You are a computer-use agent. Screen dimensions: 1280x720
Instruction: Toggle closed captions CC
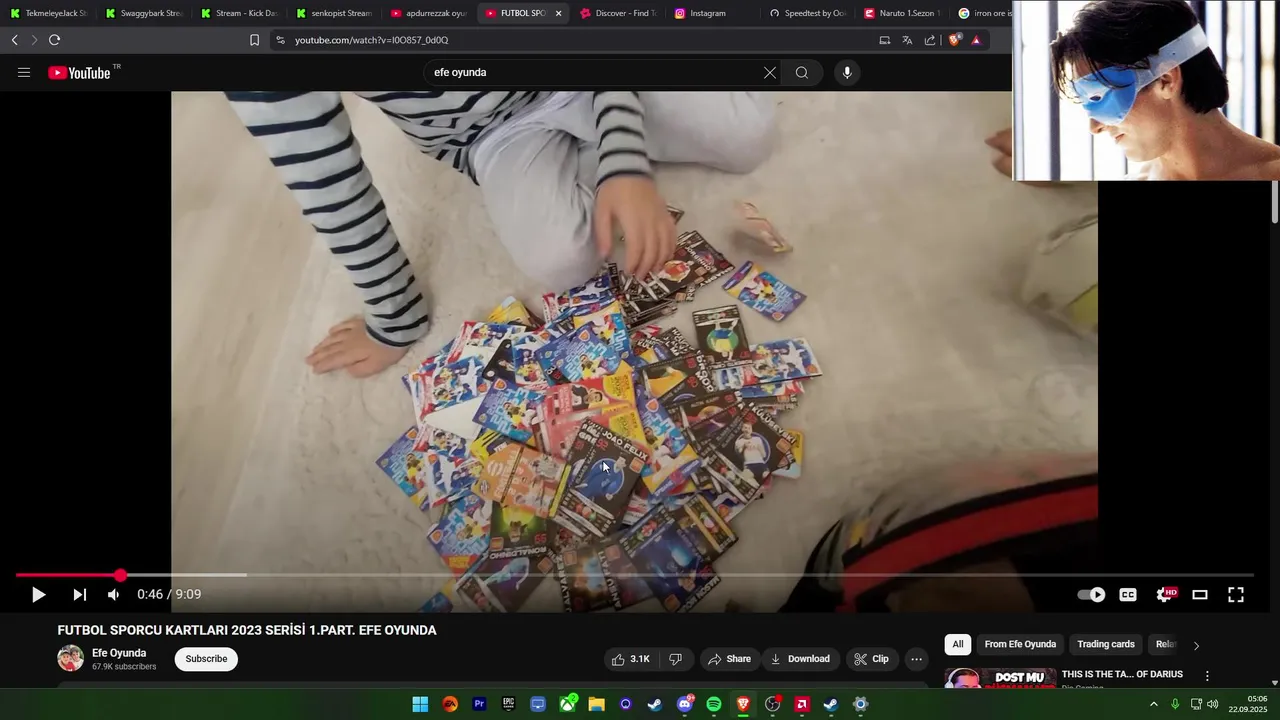[1128, 595]
